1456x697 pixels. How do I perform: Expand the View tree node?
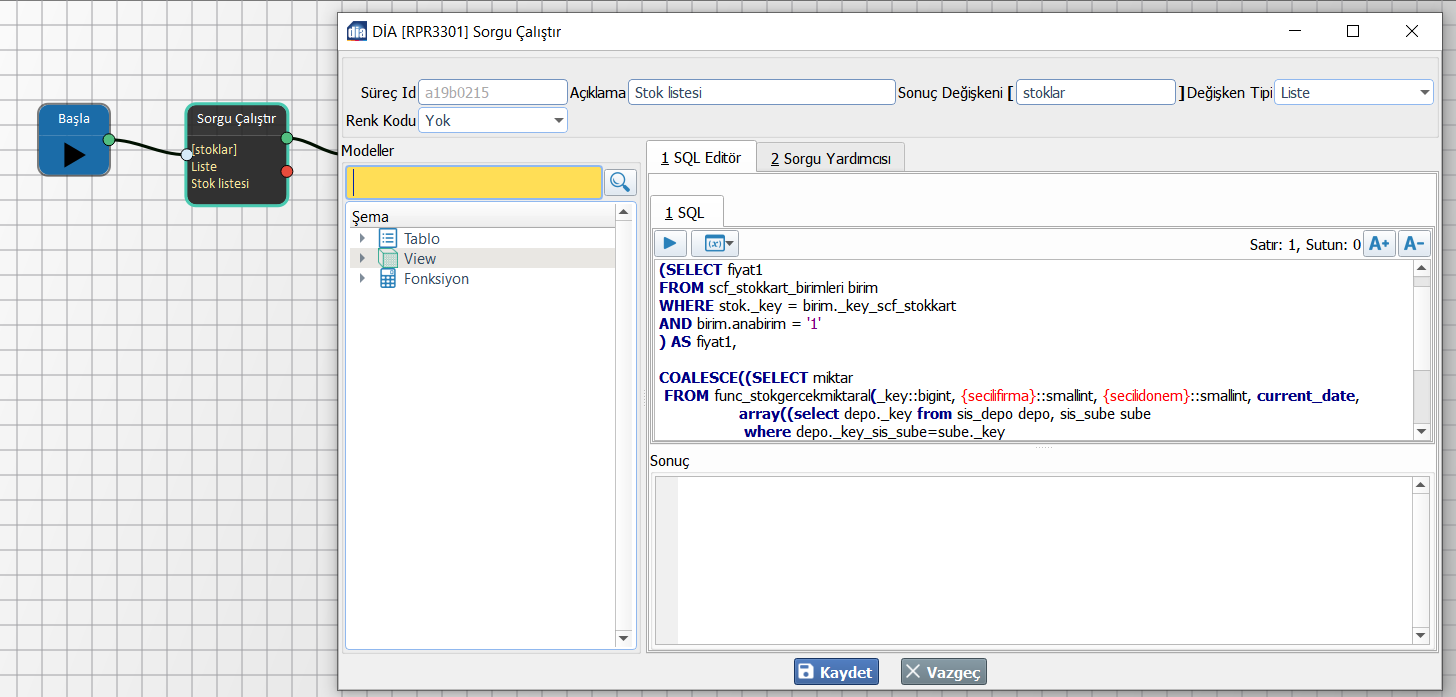pos(362,258)
